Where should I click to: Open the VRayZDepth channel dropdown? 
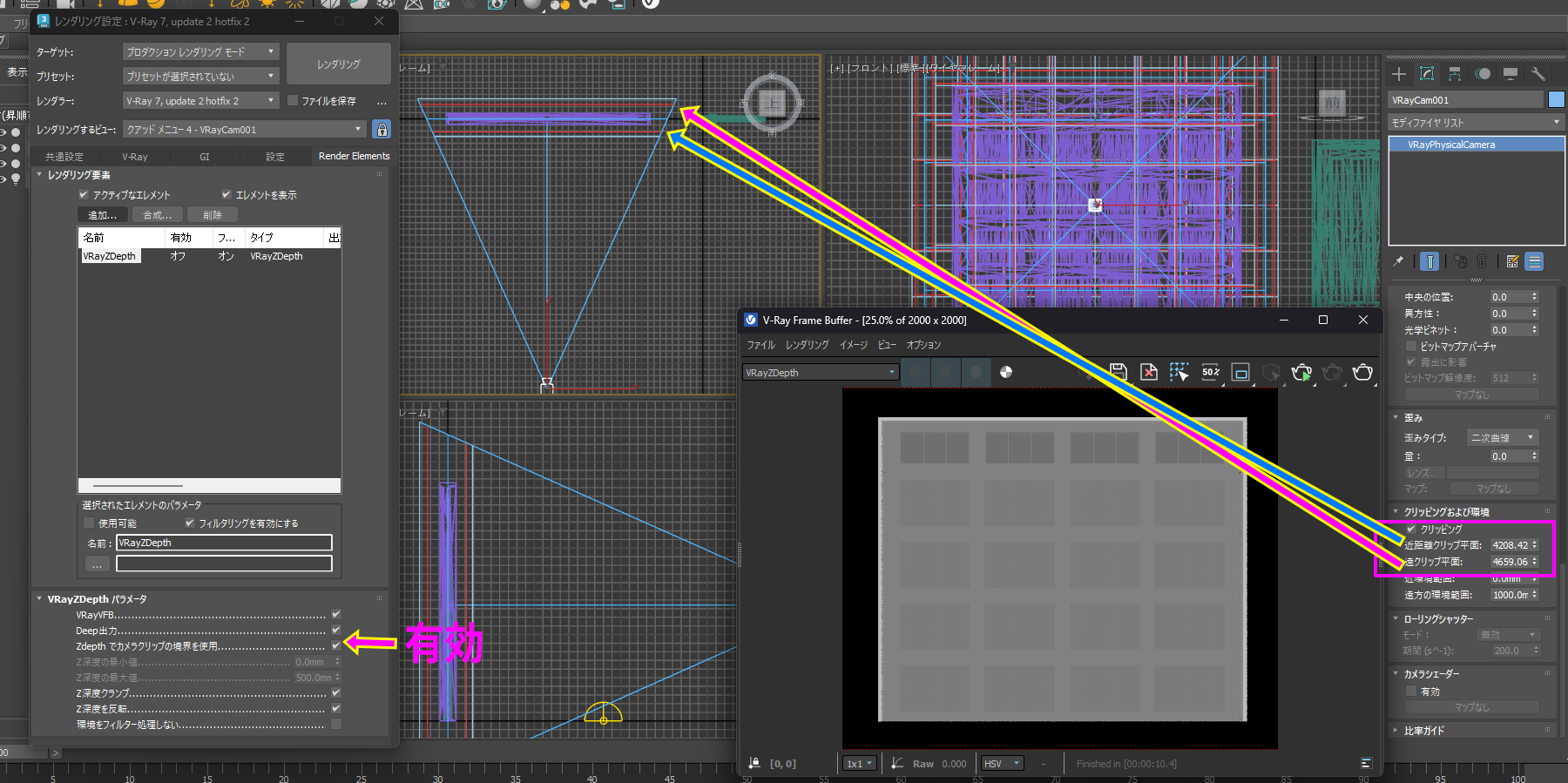(x=819, y=373)
